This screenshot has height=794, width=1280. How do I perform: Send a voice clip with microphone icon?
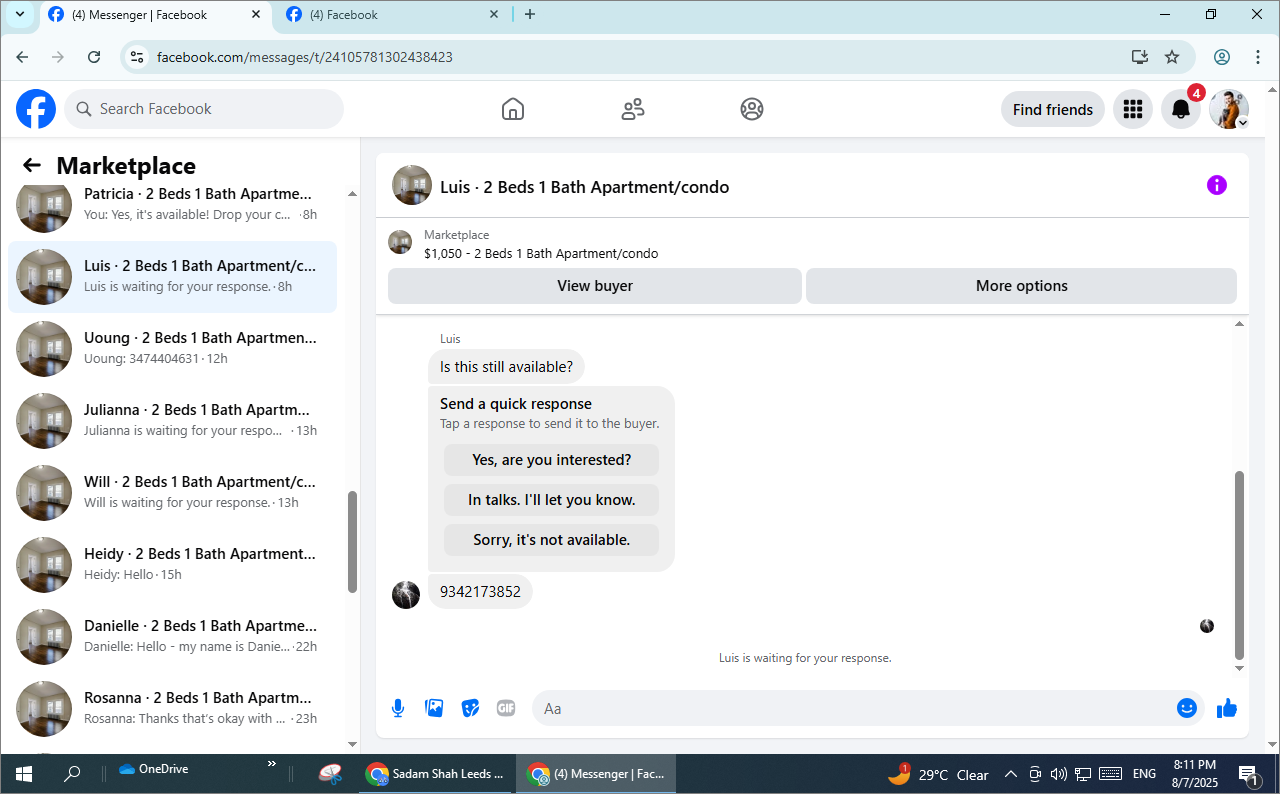click(x=398, y=708)
